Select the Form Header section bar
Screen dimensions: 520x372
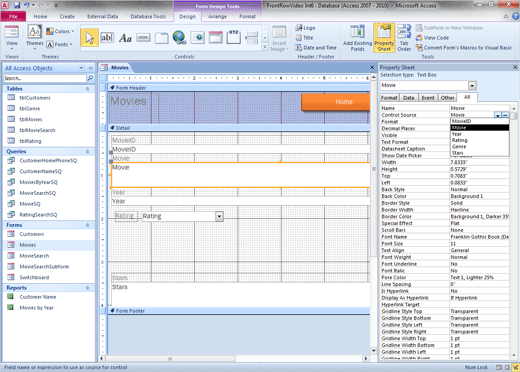239,88
